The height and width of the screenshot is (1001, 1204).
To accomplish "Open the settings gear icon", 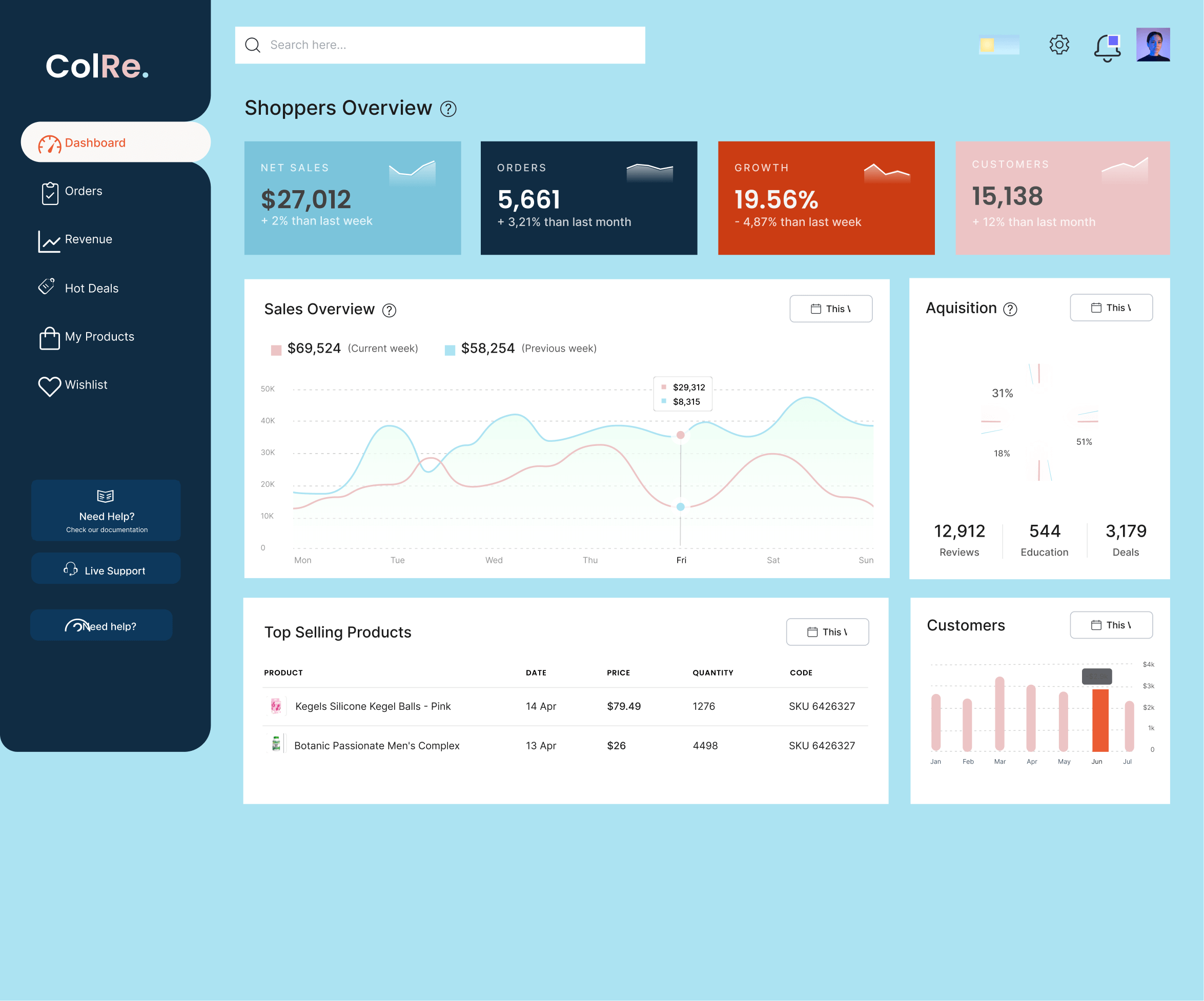I will pyautogui.click(x=1059, y=45).
